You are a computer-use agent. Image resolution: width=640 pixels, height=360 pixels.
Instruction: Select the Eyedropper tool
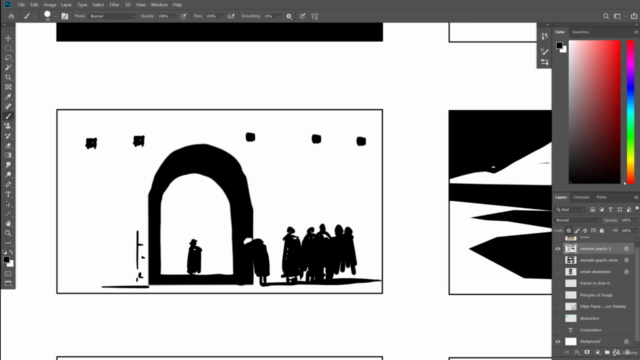tap(8, 97)
